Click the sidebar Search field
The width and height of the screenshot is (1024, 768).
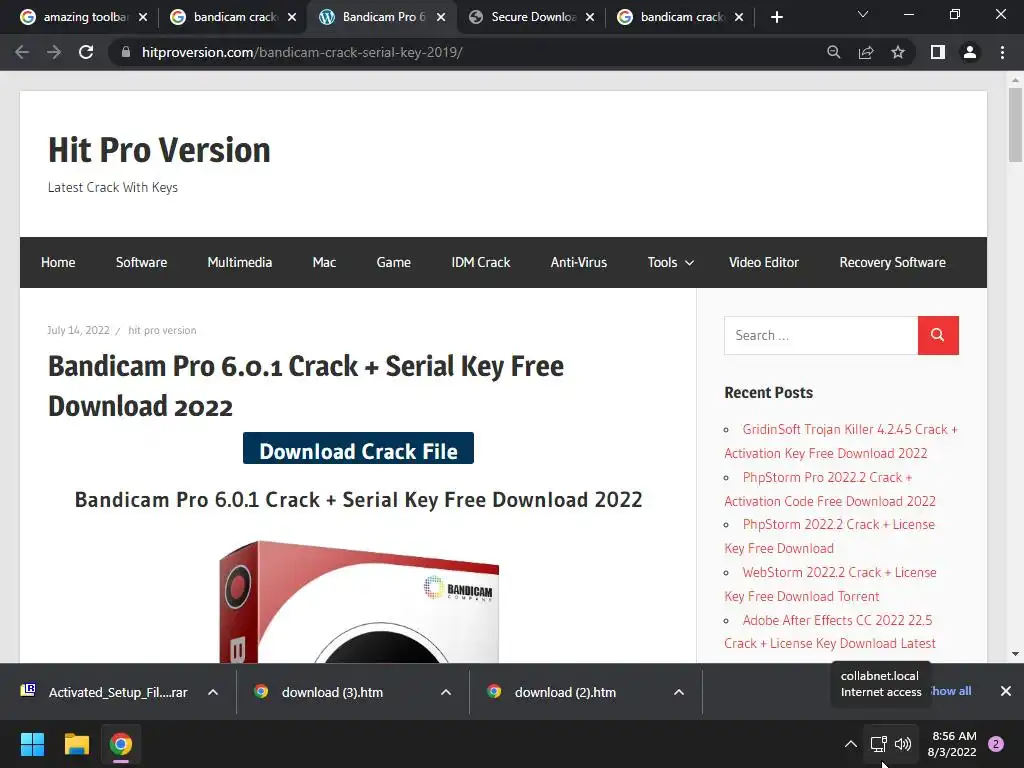[821, 336]
